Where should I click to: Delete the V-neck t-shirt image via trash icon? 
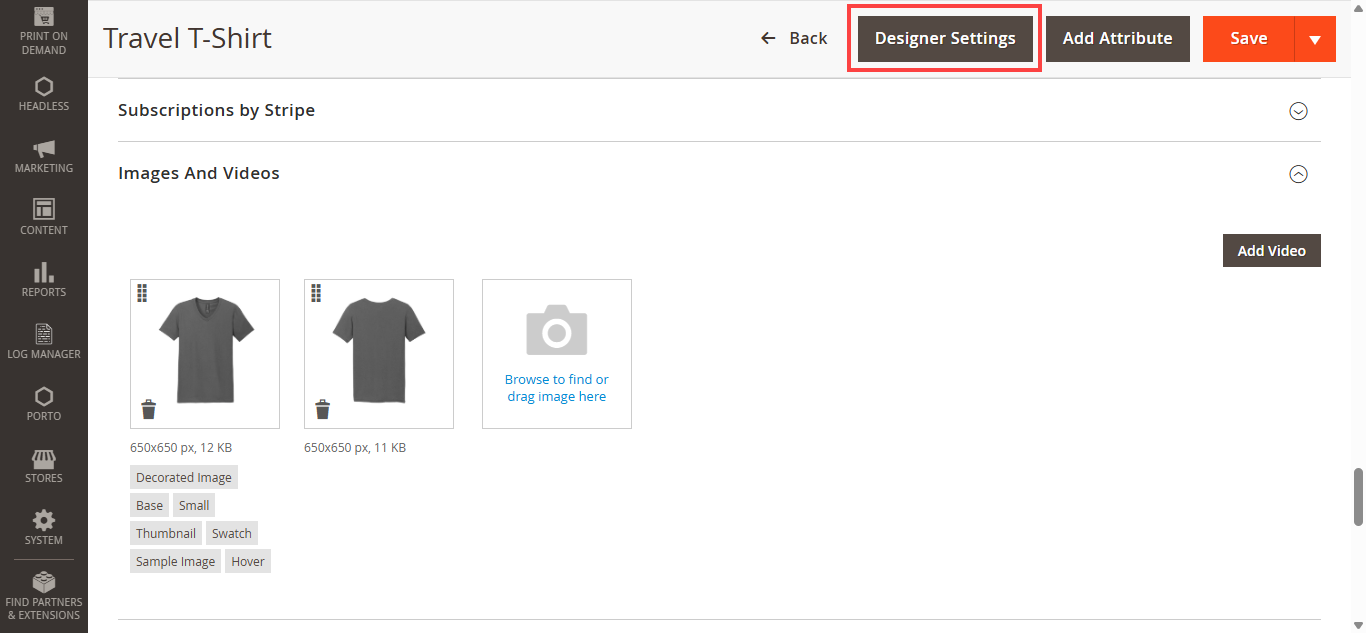149,409
